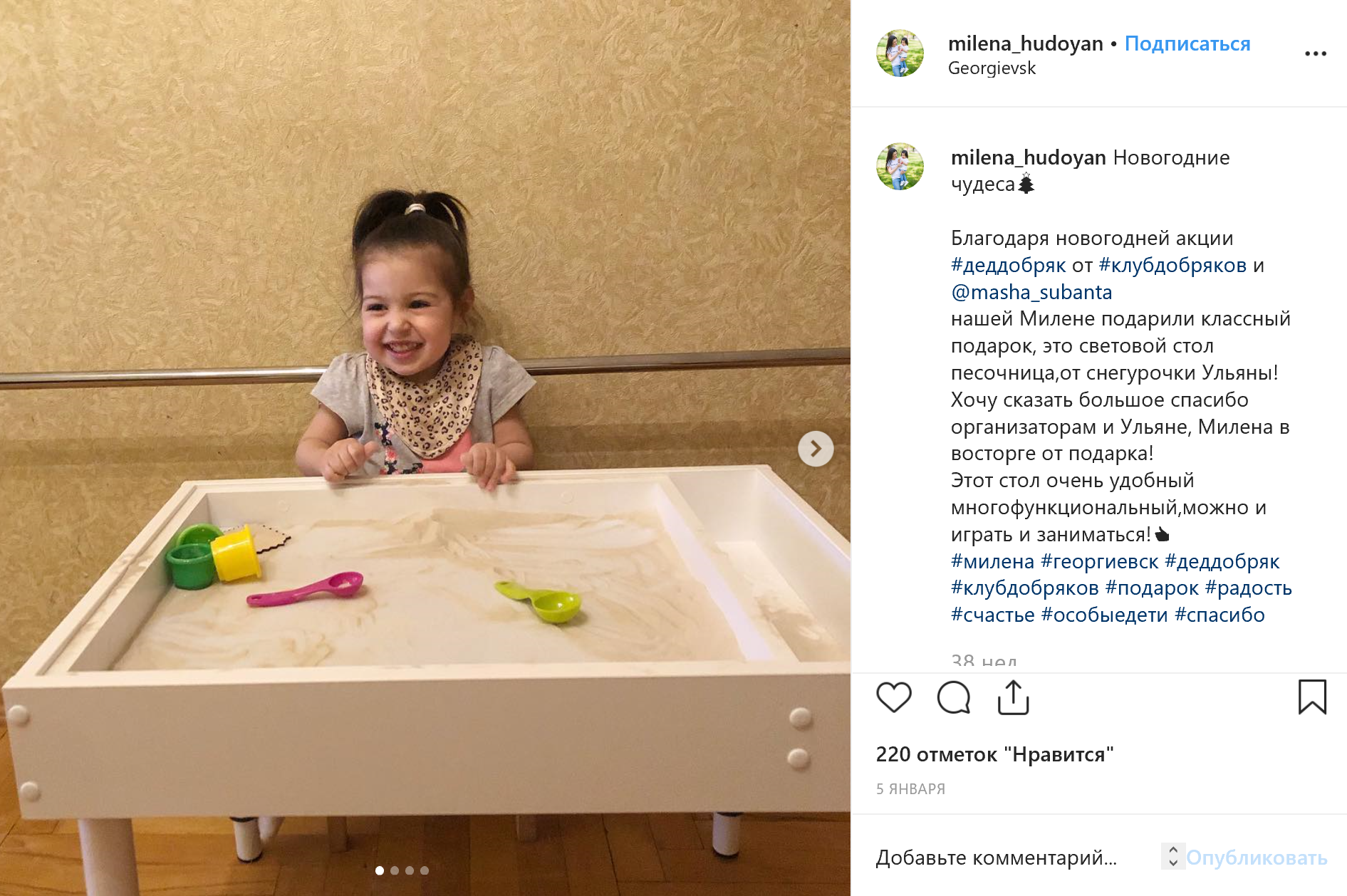Like the post with the heart icon
The width and height of the screenshot is (1347, 896).
pos(893,697)
